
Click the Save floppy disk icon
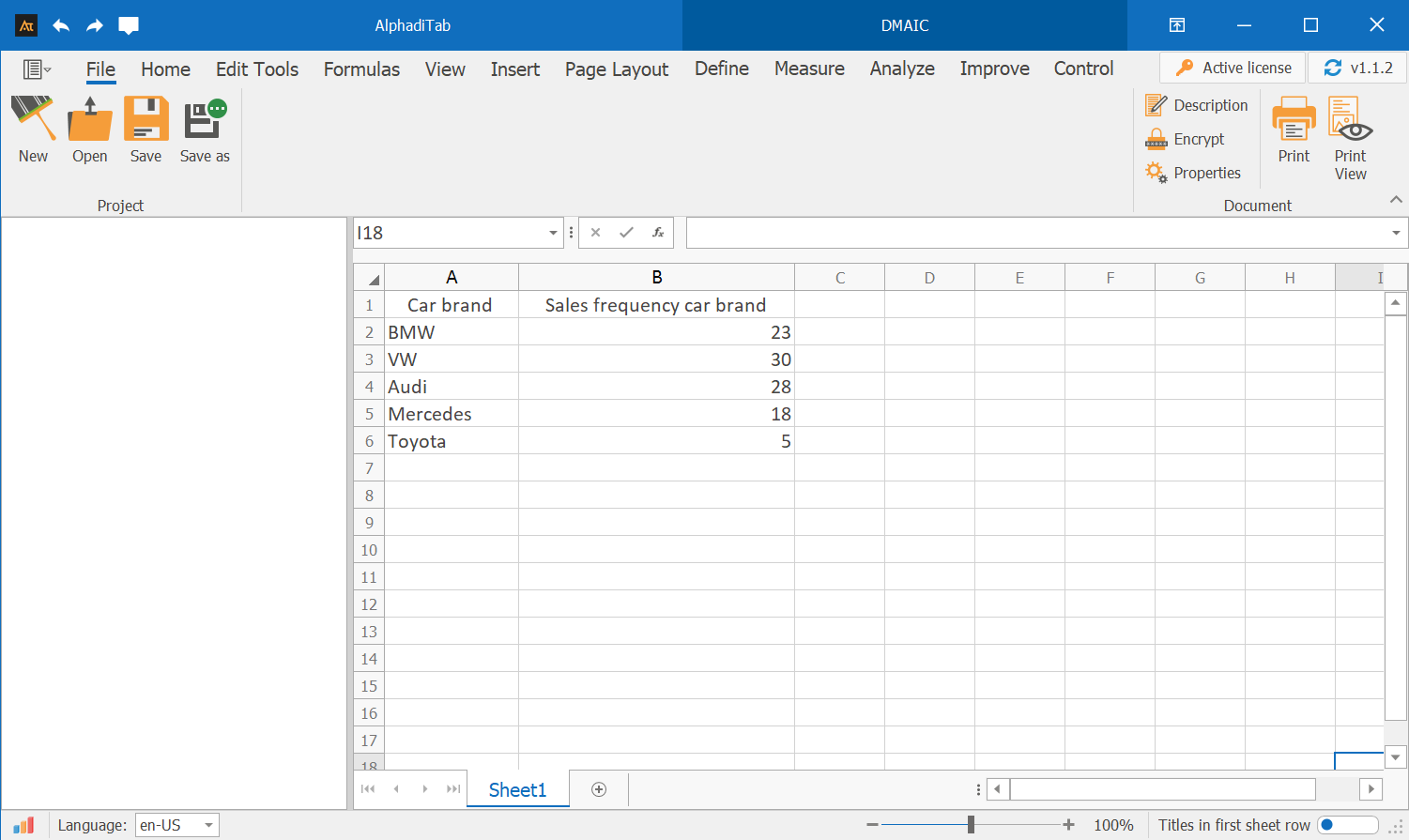pyautogui.click(x=145, y=120)
